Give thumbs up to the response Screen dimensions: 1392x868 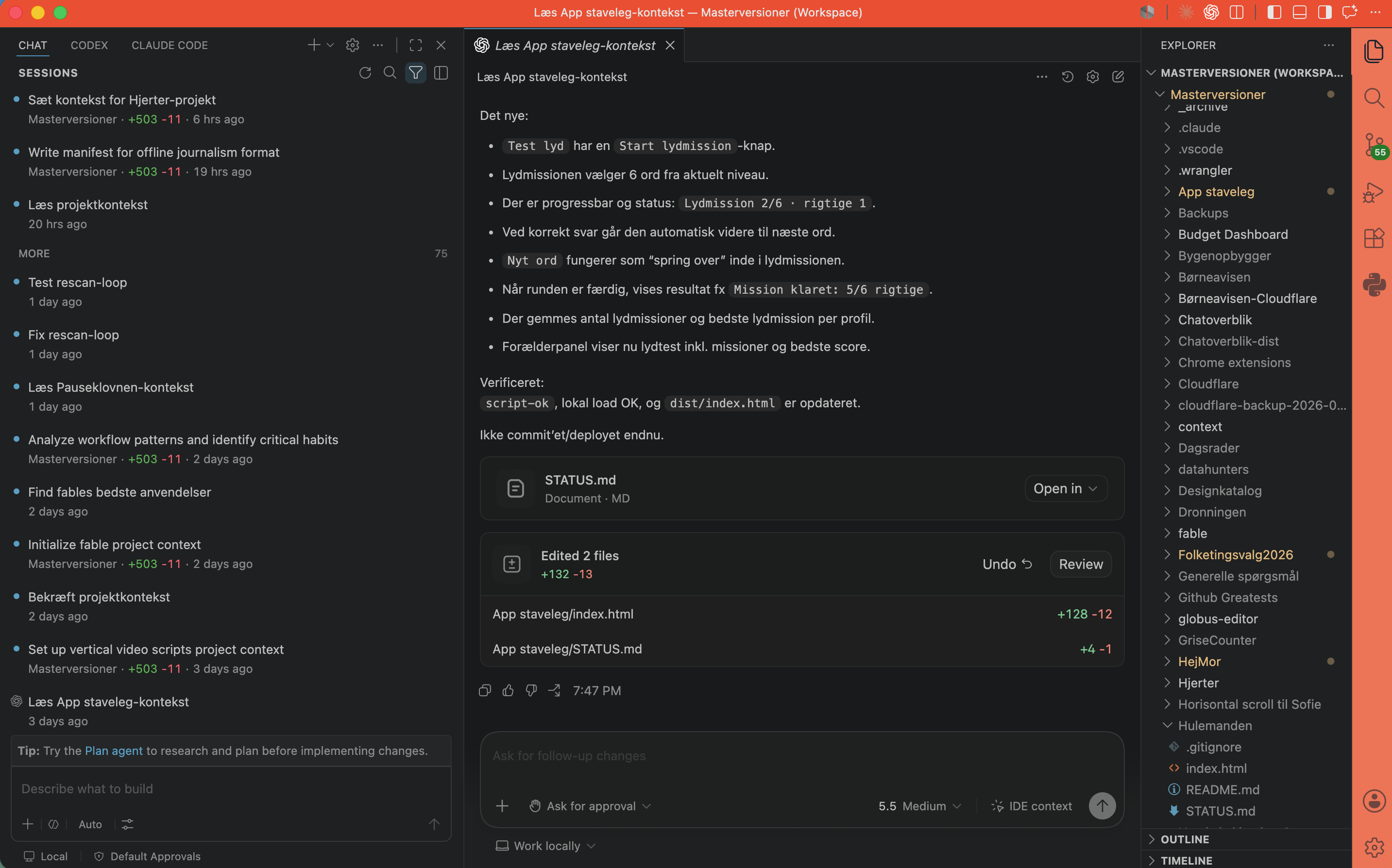(x=508, y=691)
